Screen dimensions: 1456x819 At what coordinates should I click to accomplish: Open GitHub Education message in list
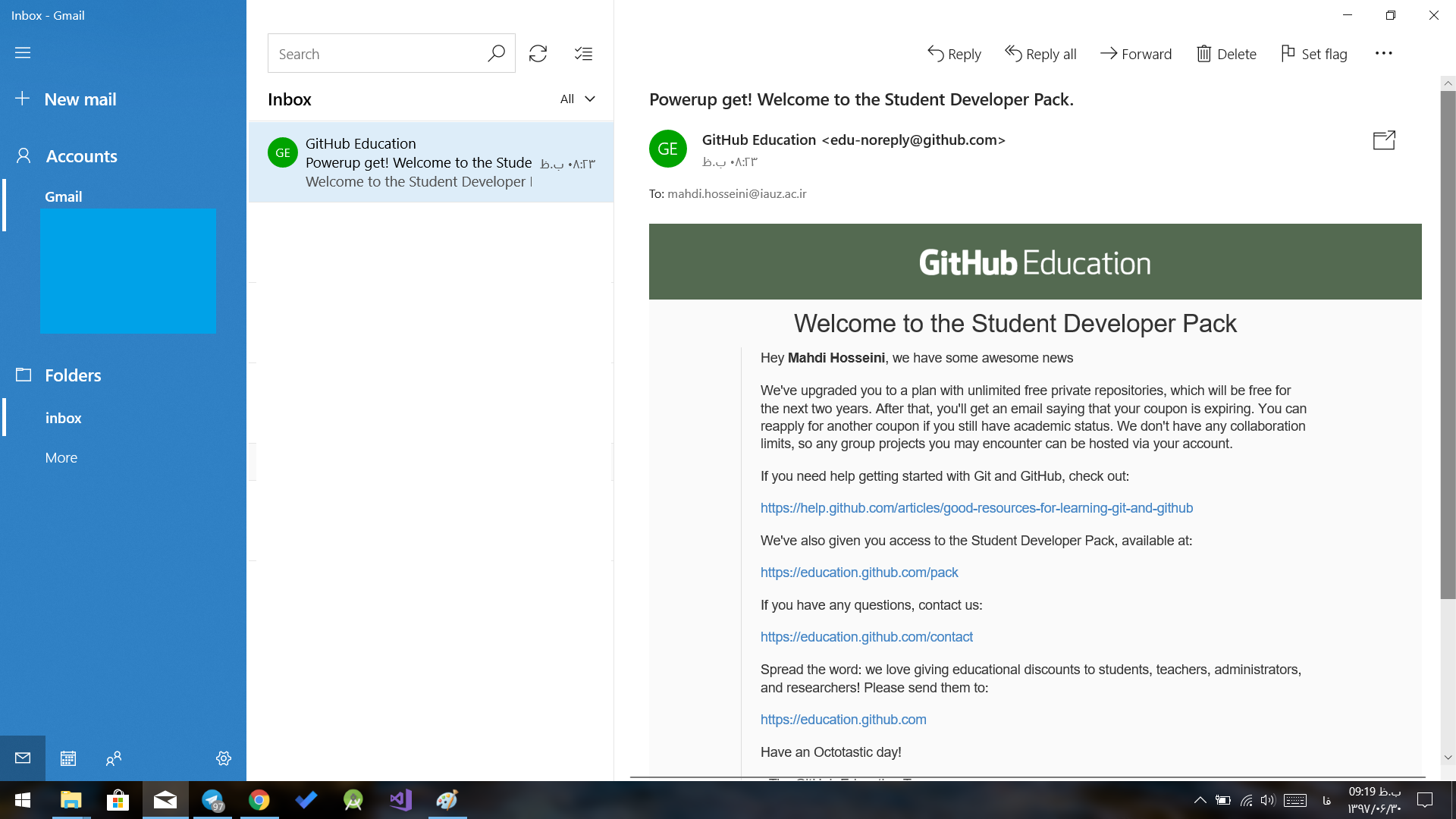(x=431, y=162)
